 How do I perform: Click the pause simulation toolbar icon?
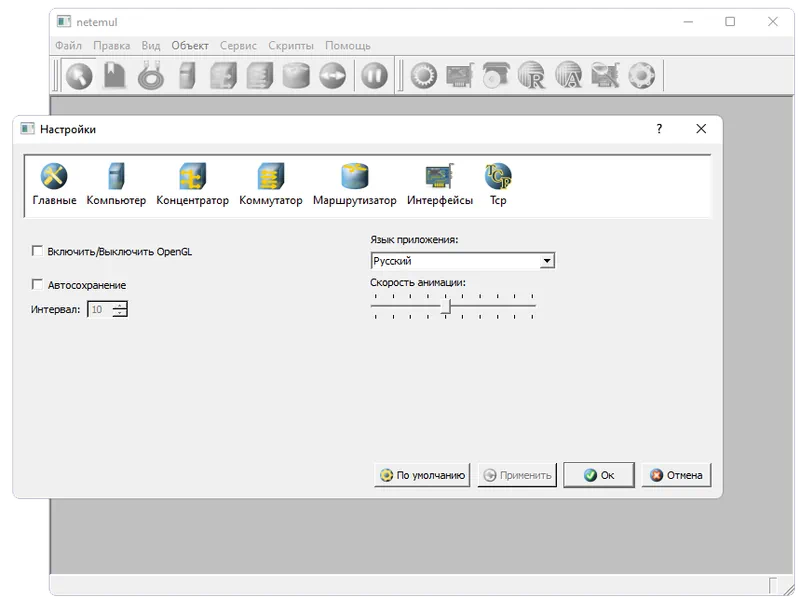pos(374,76)
